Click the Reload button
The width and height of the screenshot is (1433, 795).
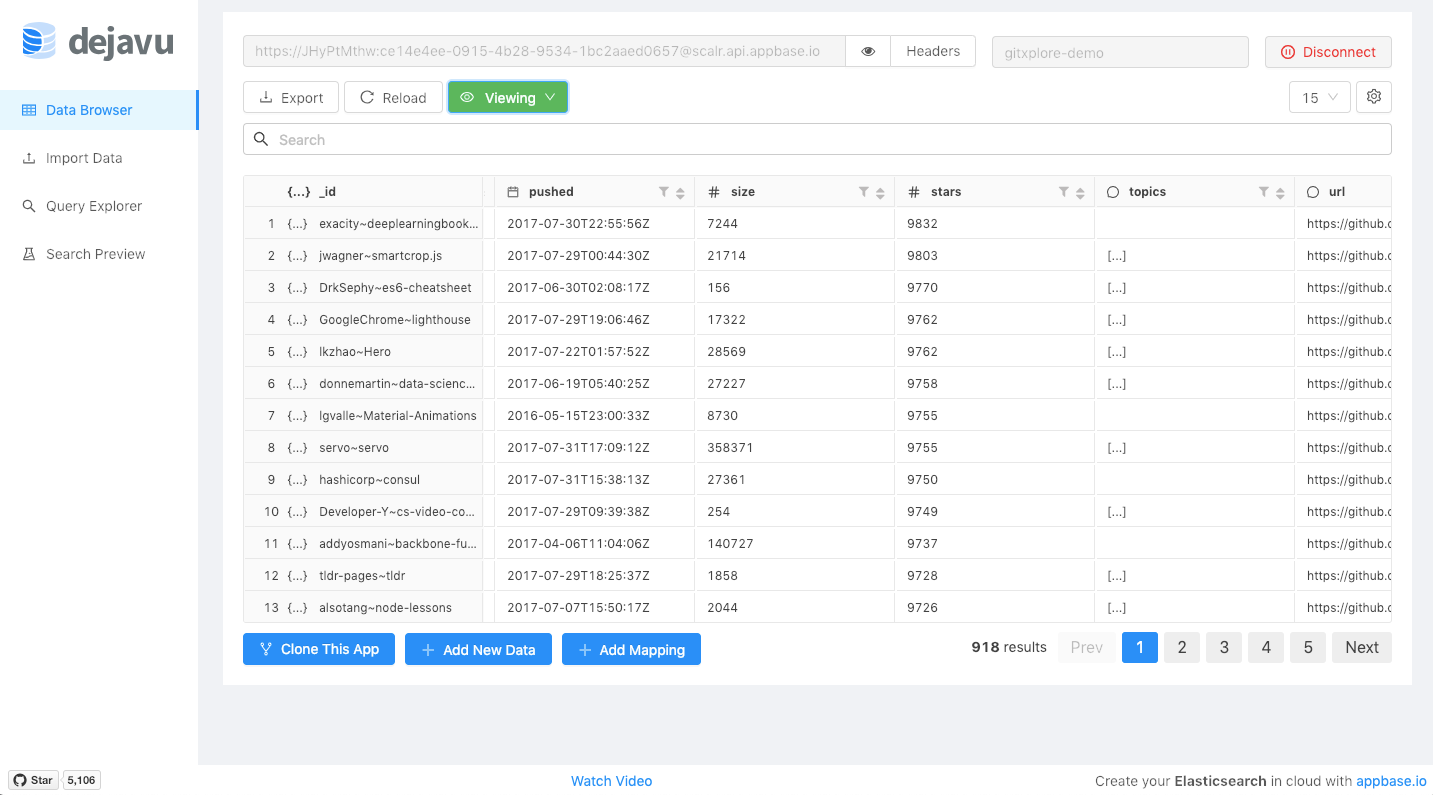pyautogui.click(x=393, y=97)
